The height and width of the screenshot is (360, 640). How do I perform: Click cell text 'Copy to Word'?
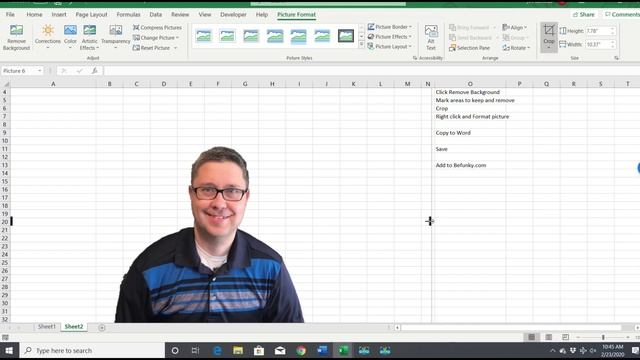pyautogui.click(x=453, y=133)
